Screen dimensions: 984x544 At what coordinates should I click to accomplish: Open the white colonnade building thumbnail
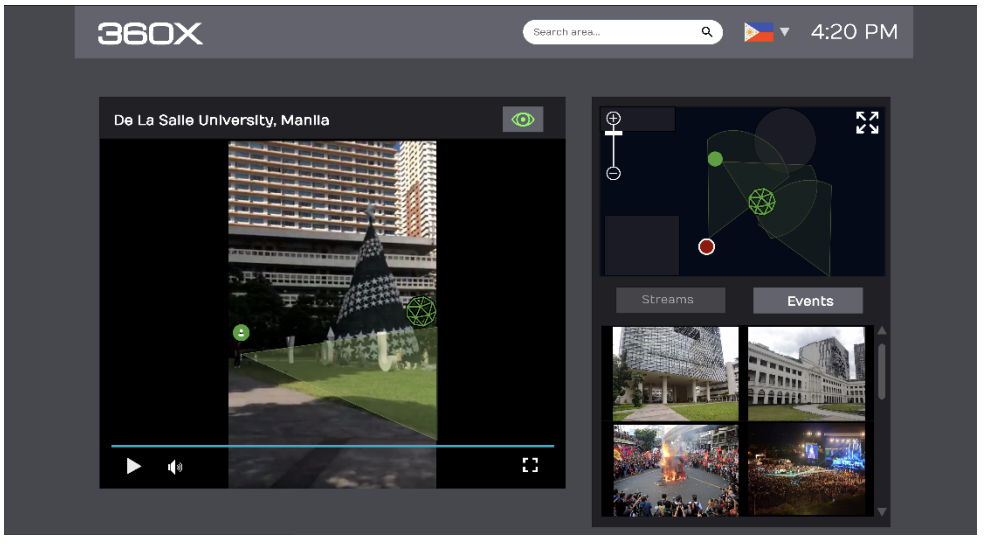[x=806, y=374]
